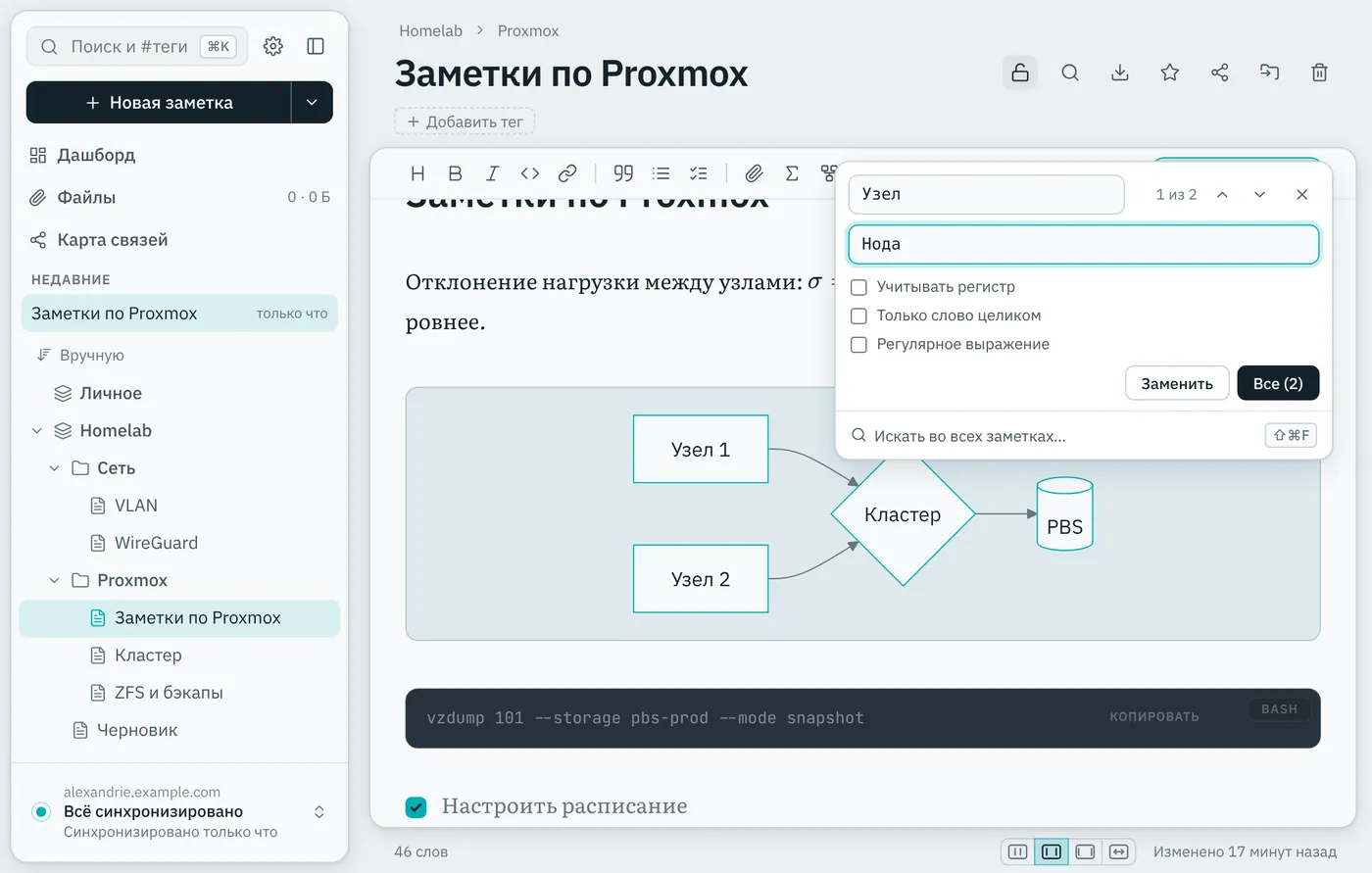Viewport: 1372px width, 873px height.
Task: Open Карта связей in sidebar
Action: 179,240
